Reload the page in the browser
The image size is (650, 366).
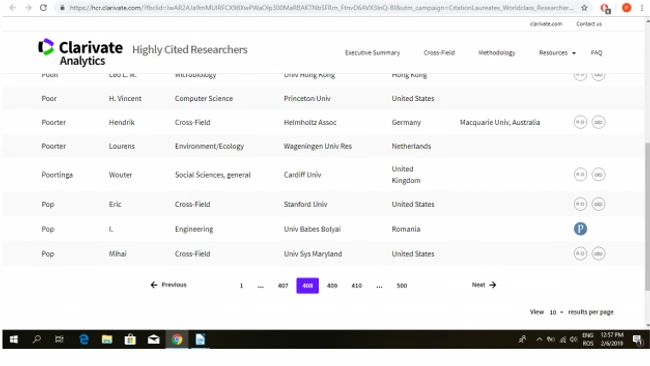coord(43,8)
